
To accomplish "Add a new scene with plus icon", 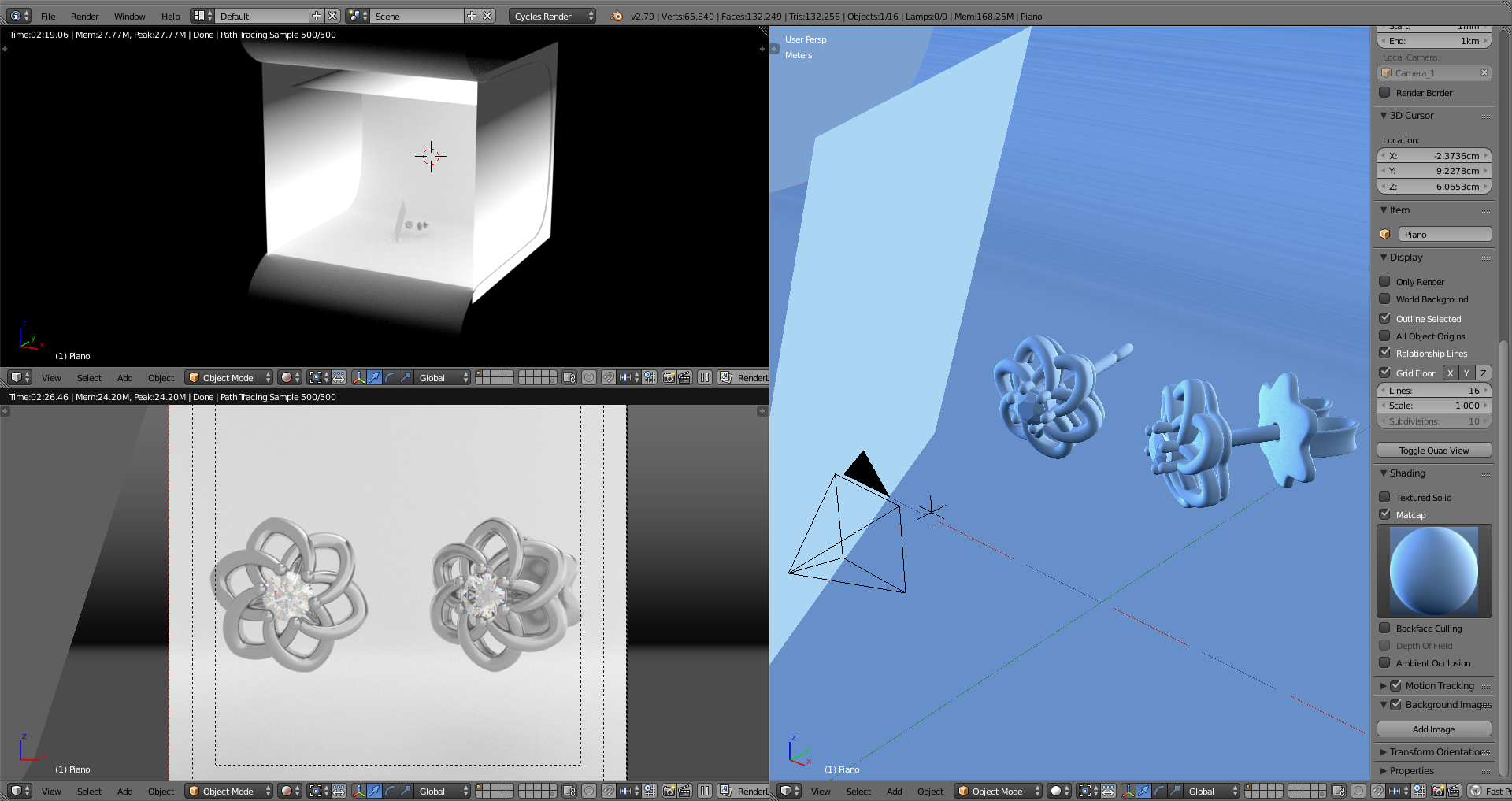I will click(472, 16).
